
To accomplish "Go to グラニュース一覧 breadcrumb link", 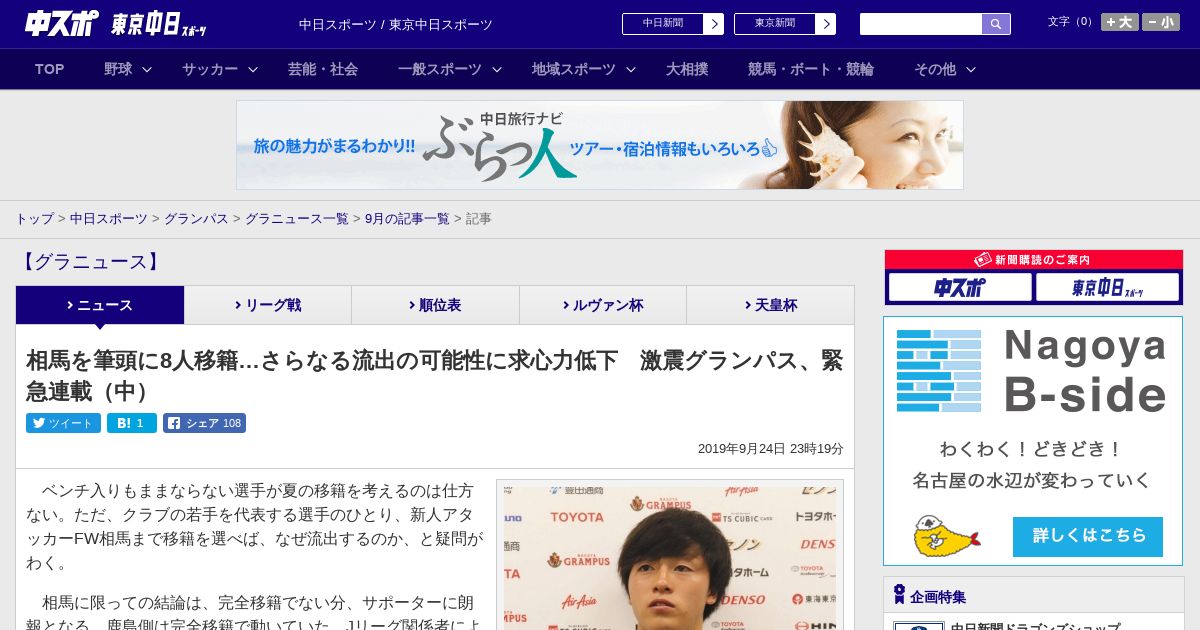I will click(x=297, y=219).
